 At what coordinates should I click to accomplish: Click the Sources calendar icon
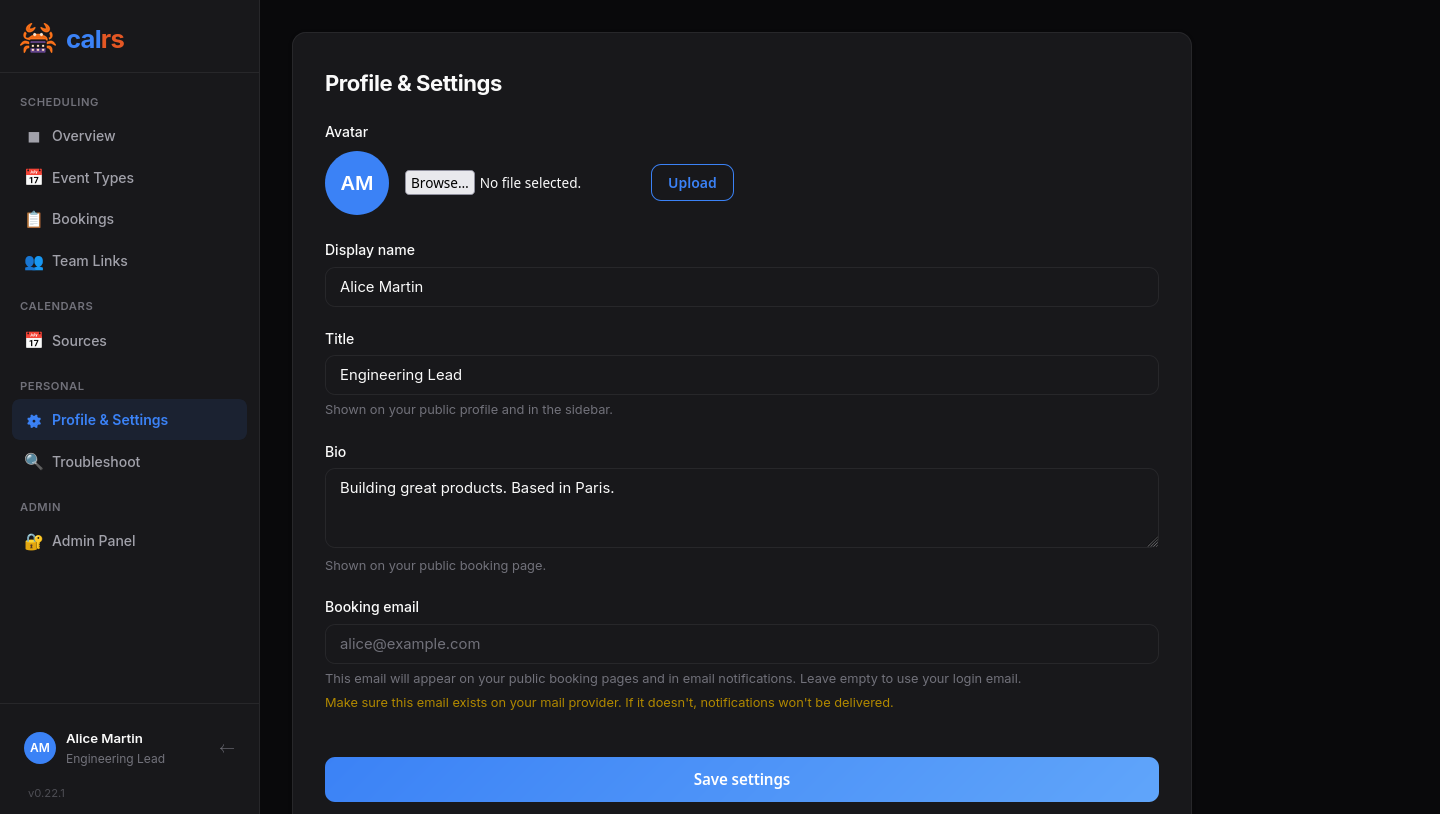33,340
